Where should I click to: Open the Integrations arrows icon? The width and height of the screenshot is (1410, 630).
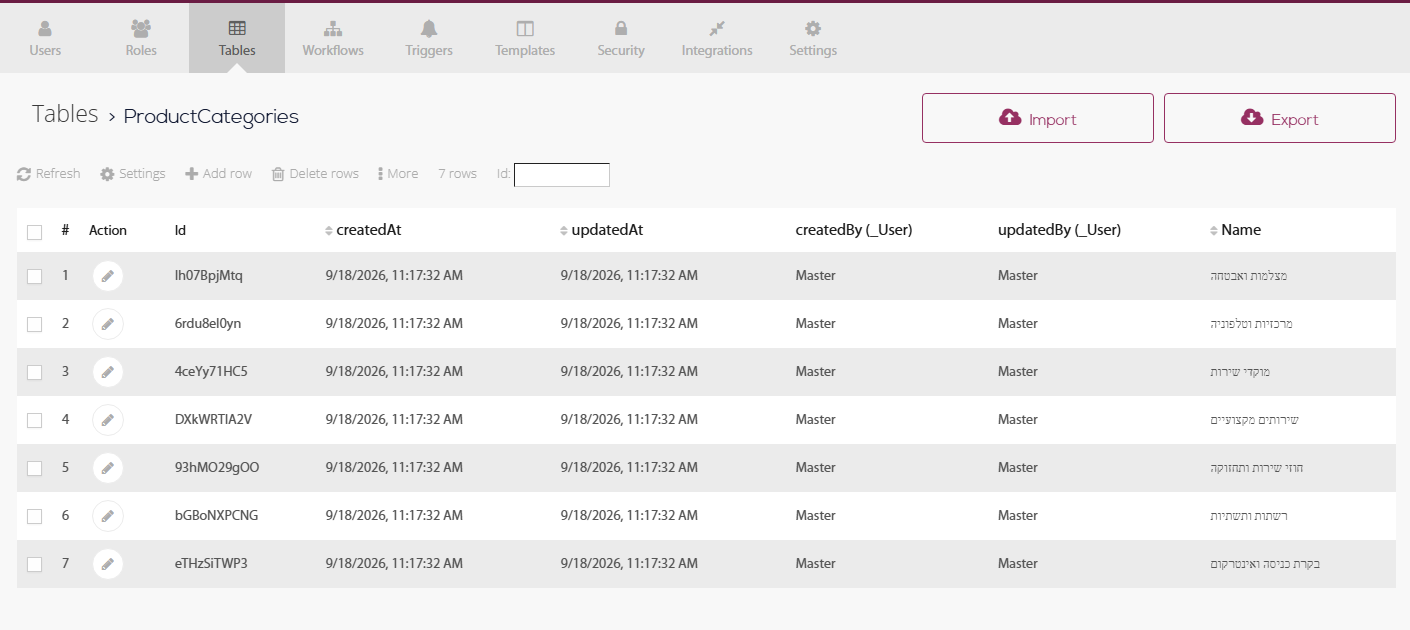[x=717, y=28]
